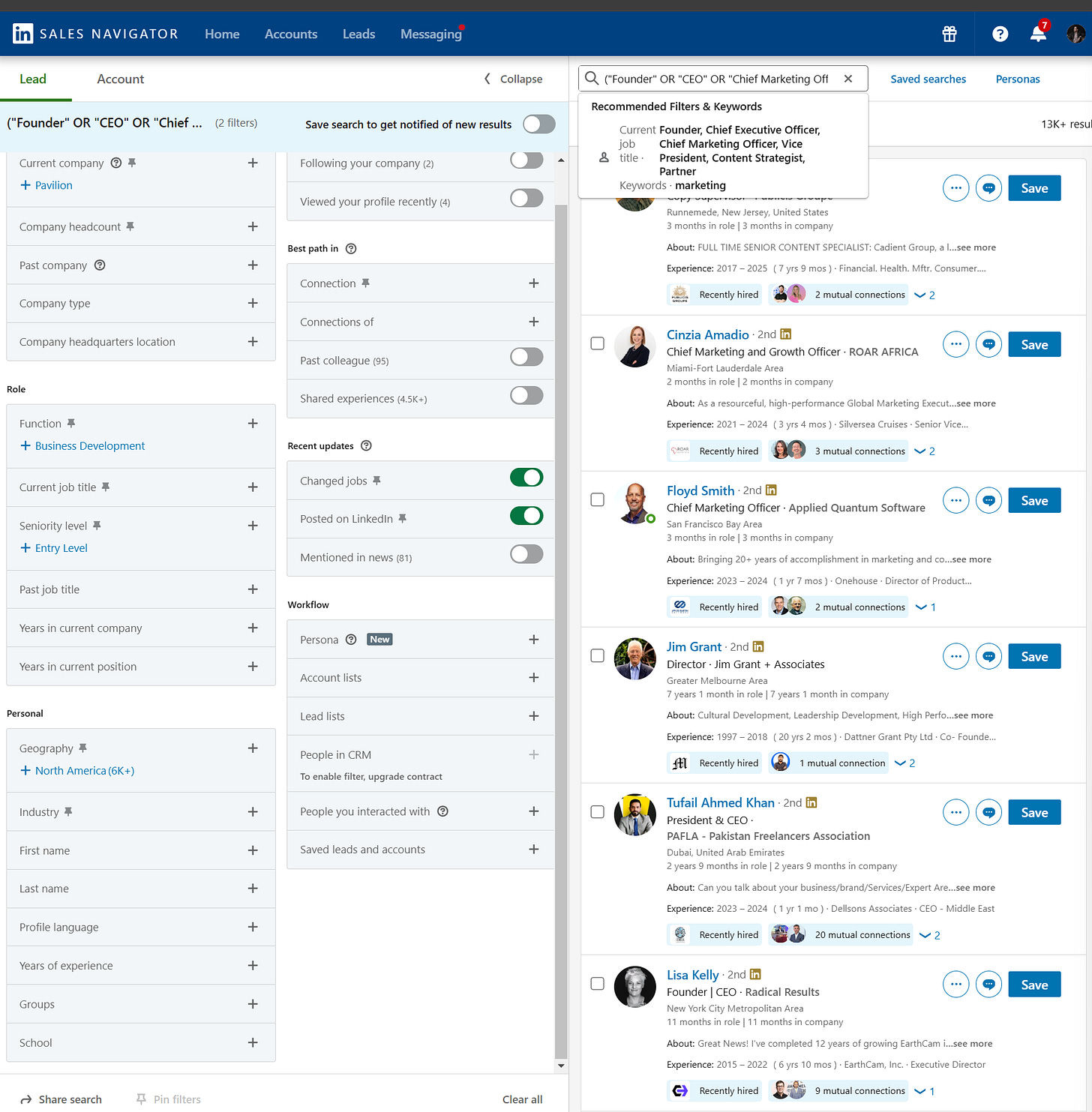Viewport: 1092px width, 1112px height.
Task: Click help icon next to Past company
Action: [x=100, y=265]
